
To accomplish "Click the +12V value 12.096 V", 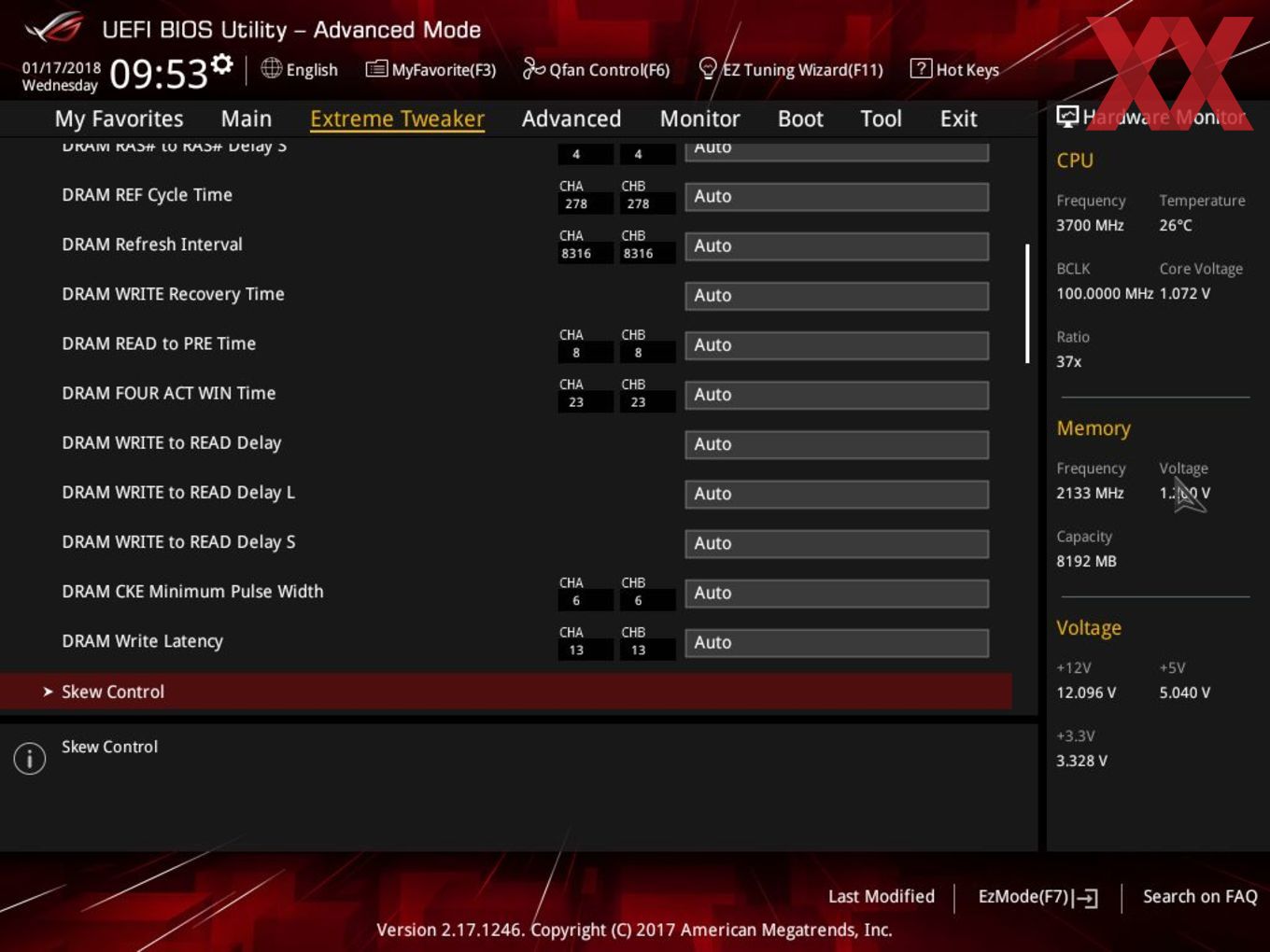I will [1086, 693].
